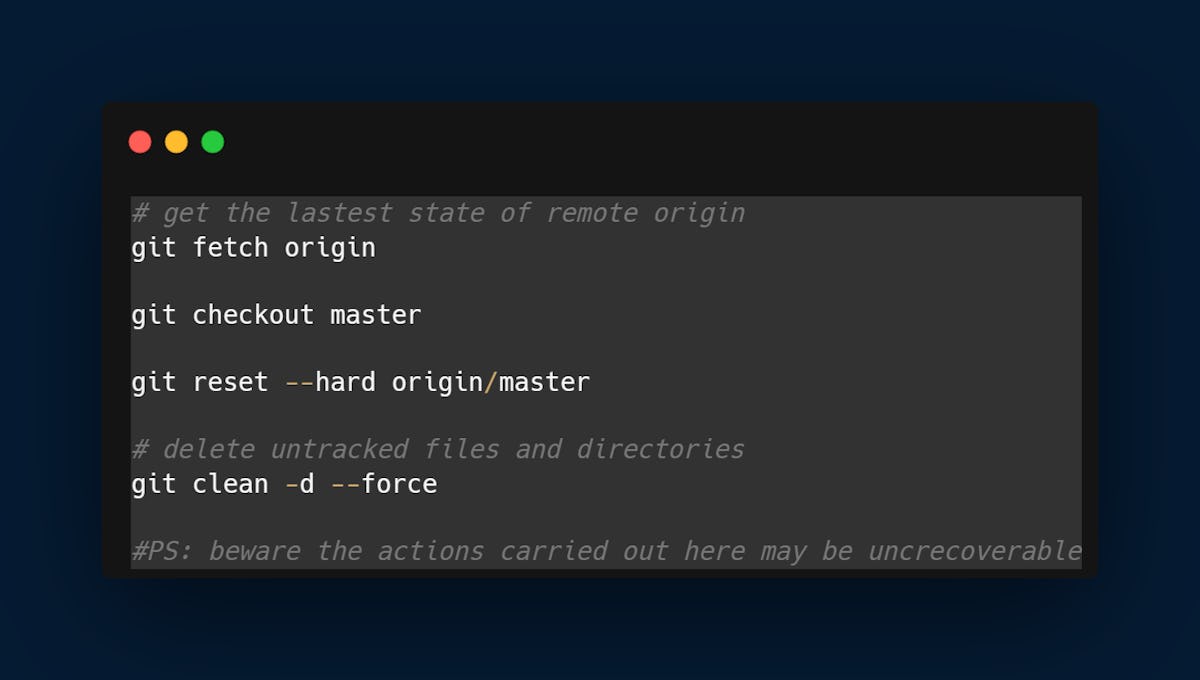Click the "get the lastest state" comment line
The height and width of the screenshot is (680, 1200).
coord(438,213)
